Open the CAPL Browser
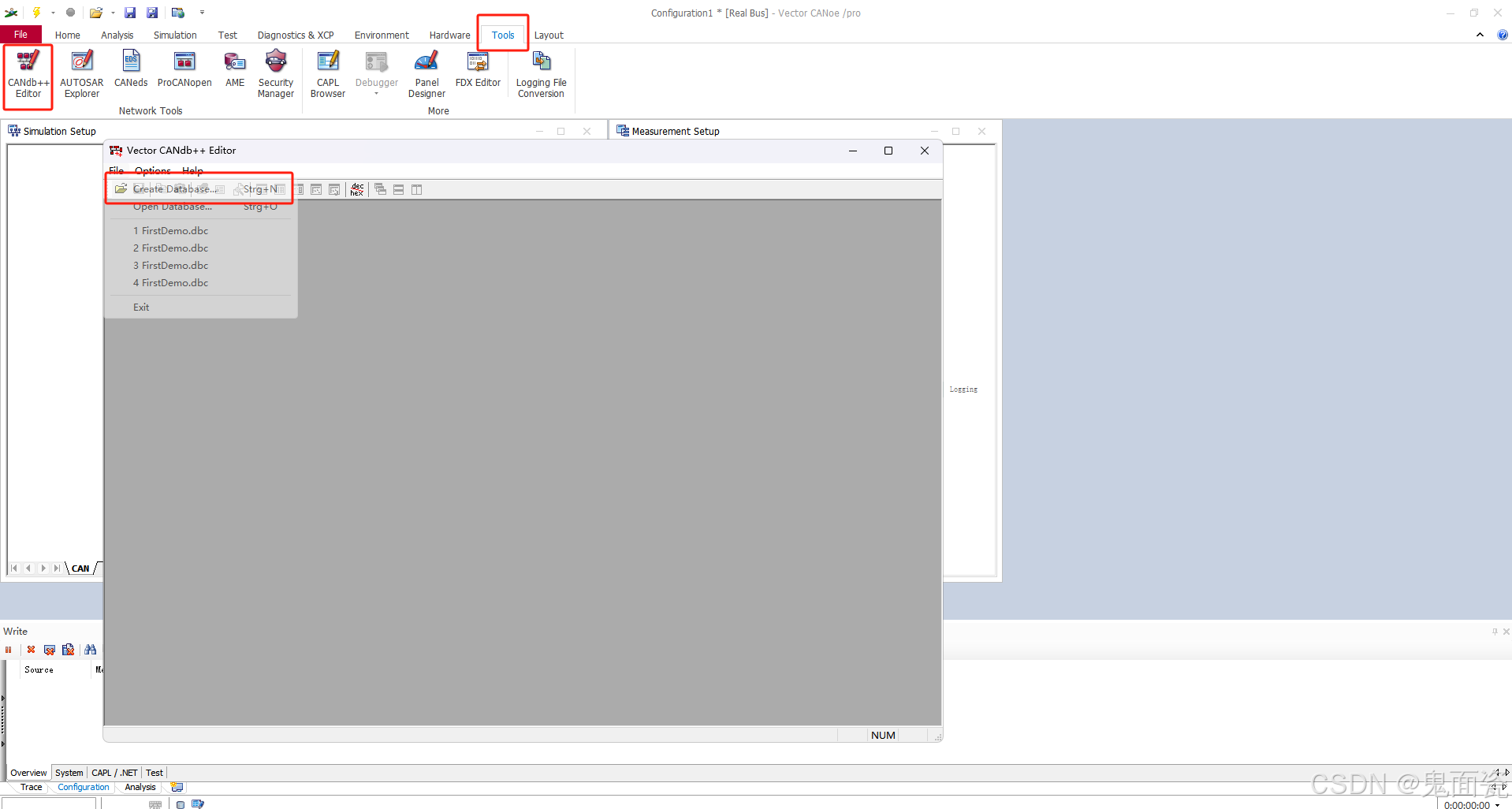The image size is (1512, 809). tap(328, 75)
